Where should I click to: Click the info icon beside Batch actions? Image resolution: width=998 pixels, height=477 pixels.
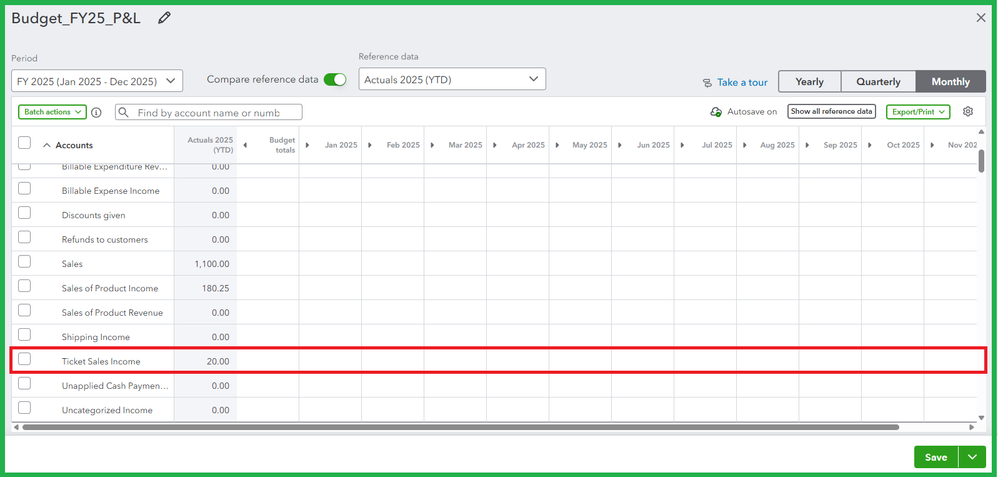[x=96, y=113]
